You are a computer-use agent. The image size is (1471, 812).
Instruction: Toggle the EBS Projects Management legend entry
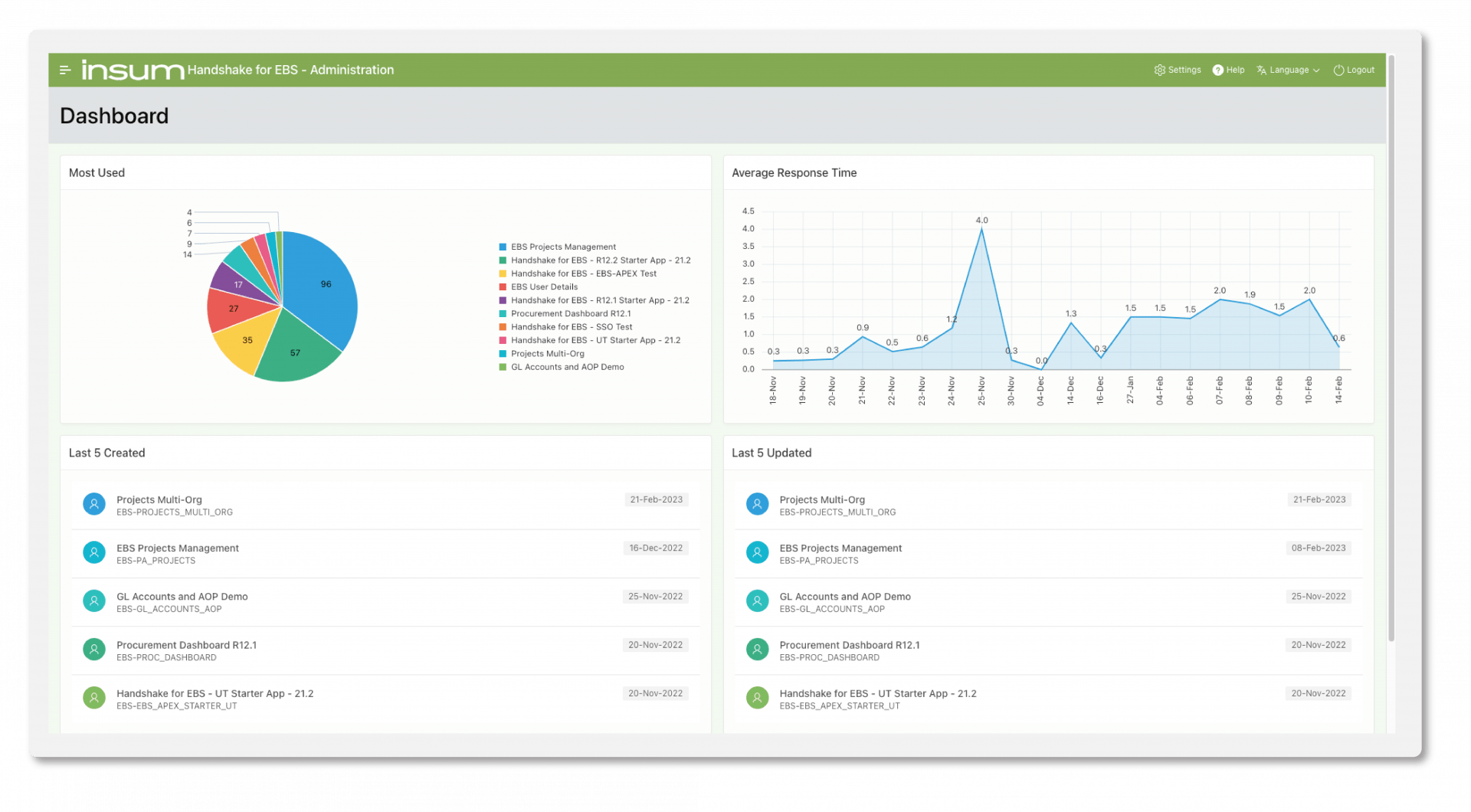click(563, 247)
